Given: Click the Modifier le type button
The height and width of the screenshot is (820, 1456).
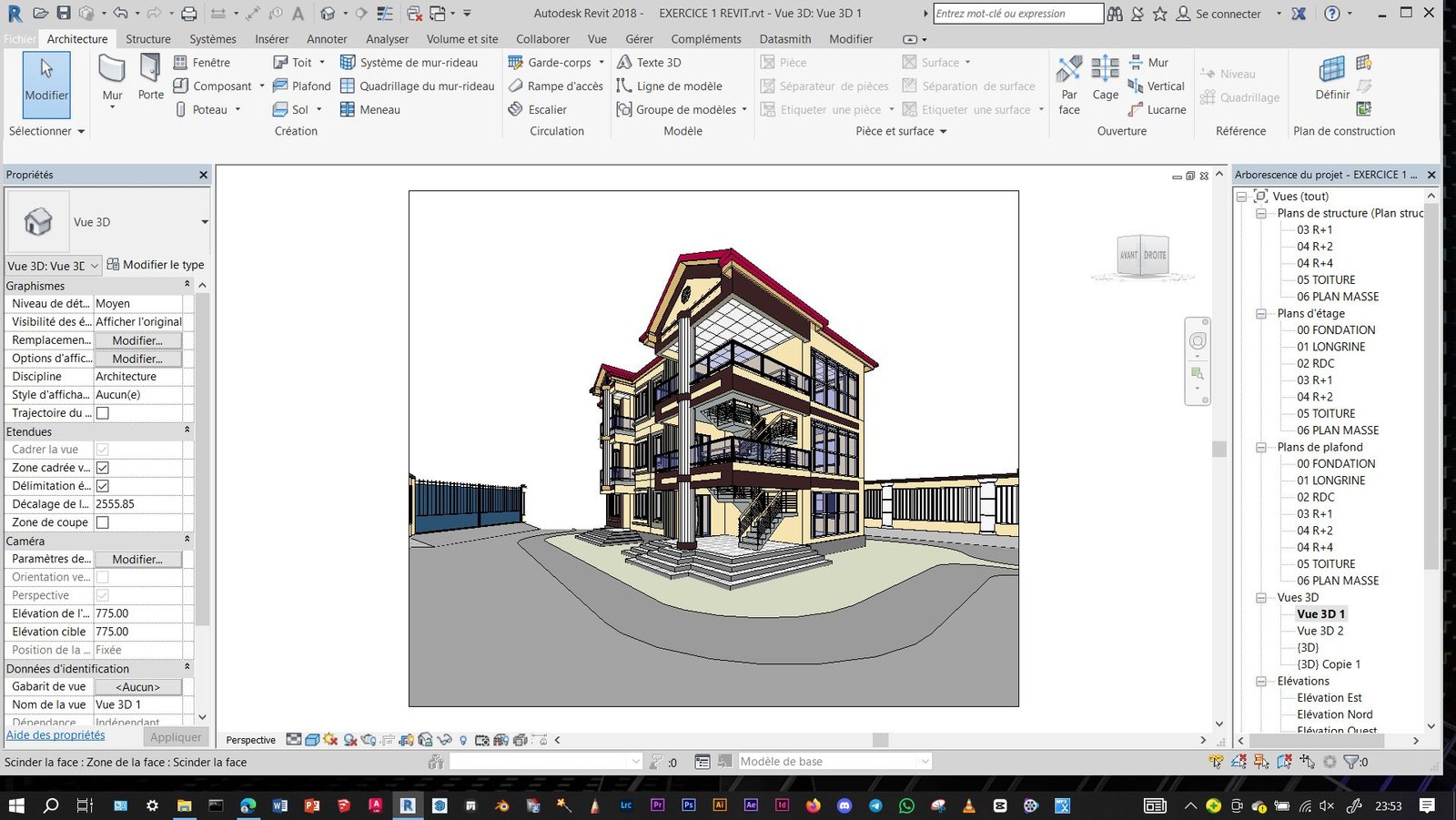Looking at the screenshot, I should pos(155,265).
